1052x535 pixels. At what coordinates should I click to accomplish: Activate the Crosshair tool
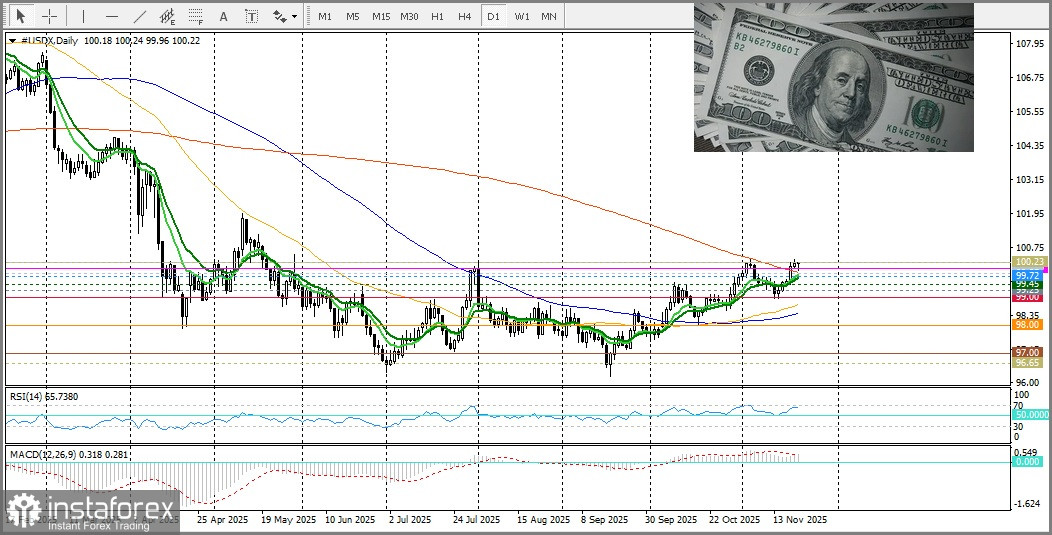[x=50, y=15]
